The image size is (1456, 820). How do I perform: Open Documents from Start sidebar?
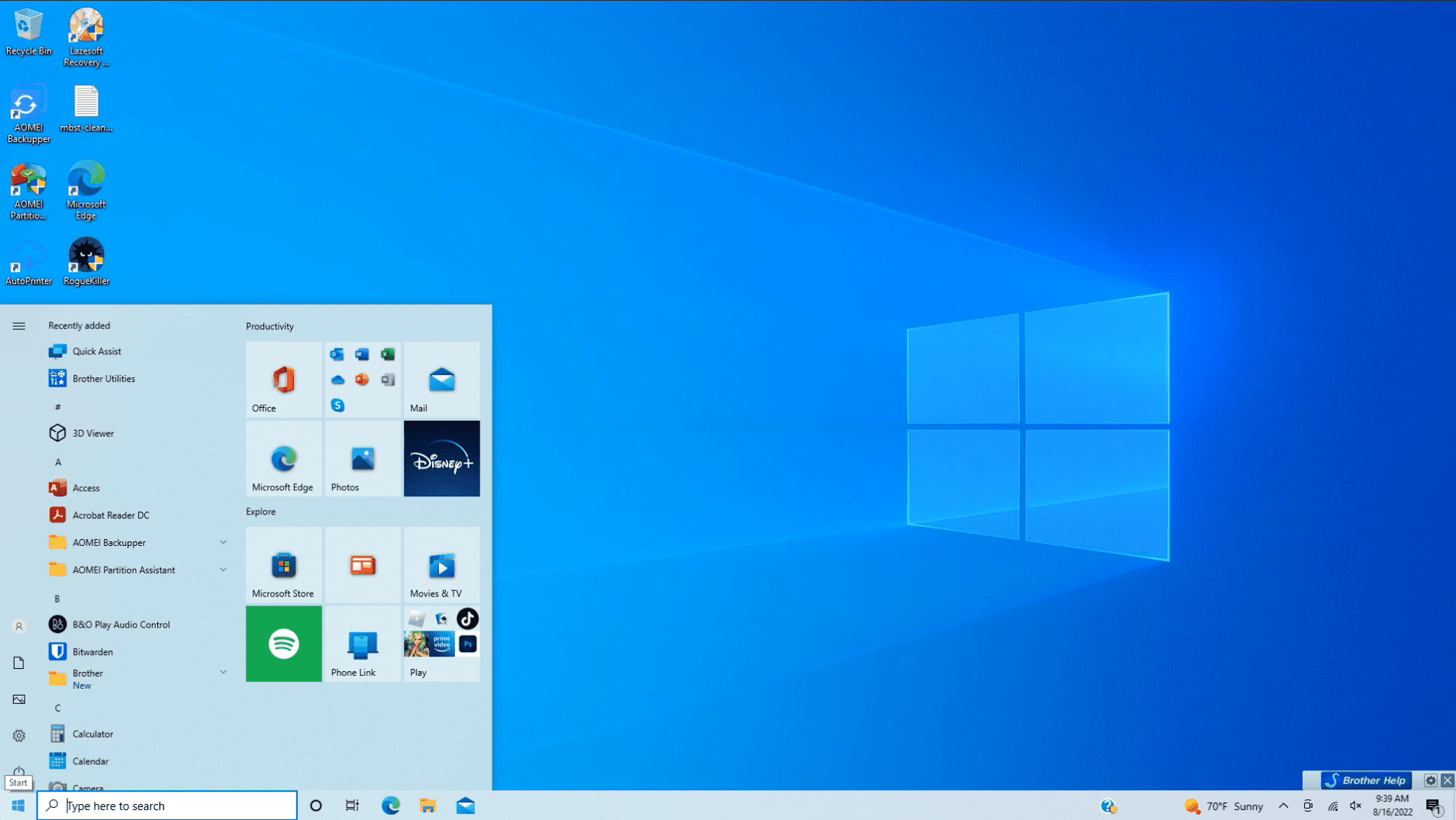tap(19, 663)
